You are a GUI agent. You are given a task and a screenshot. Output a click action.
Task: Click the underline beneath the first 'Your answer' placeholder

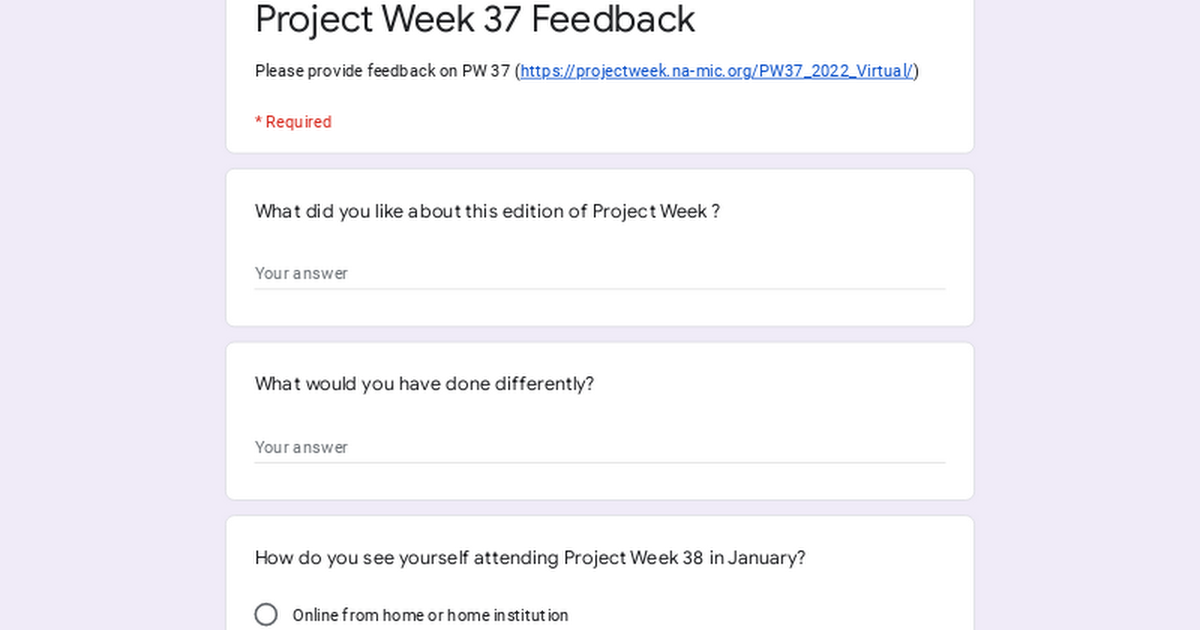click(600, 289)
